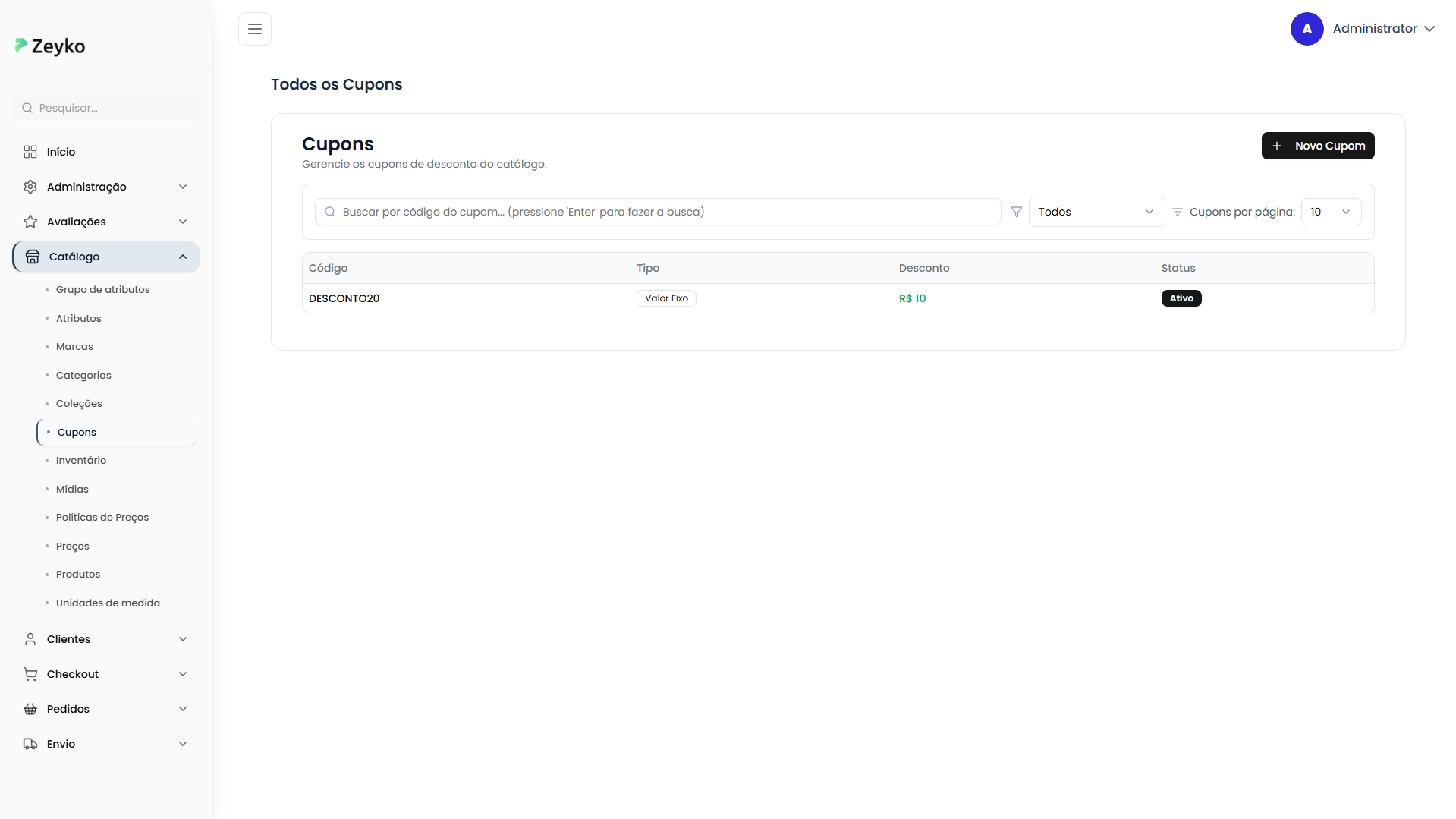Open the DESCONTO20 coupon row
1456x819 pixels.
coord(344,298)
